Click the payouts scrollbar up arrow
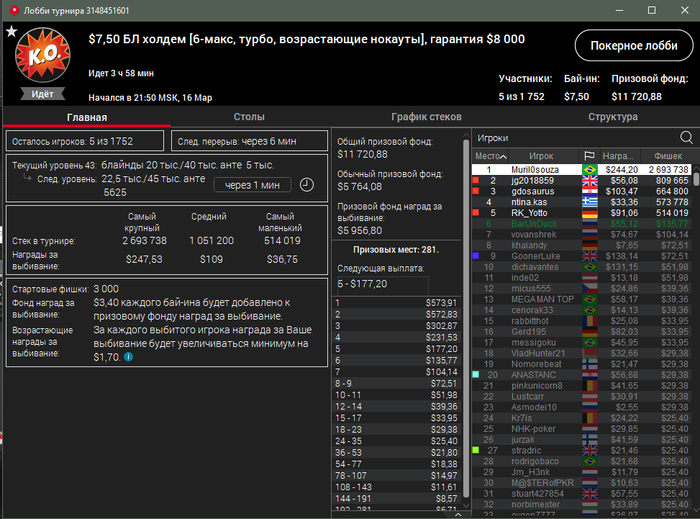Screen dimensions: 700x519 tap(466, 135)
